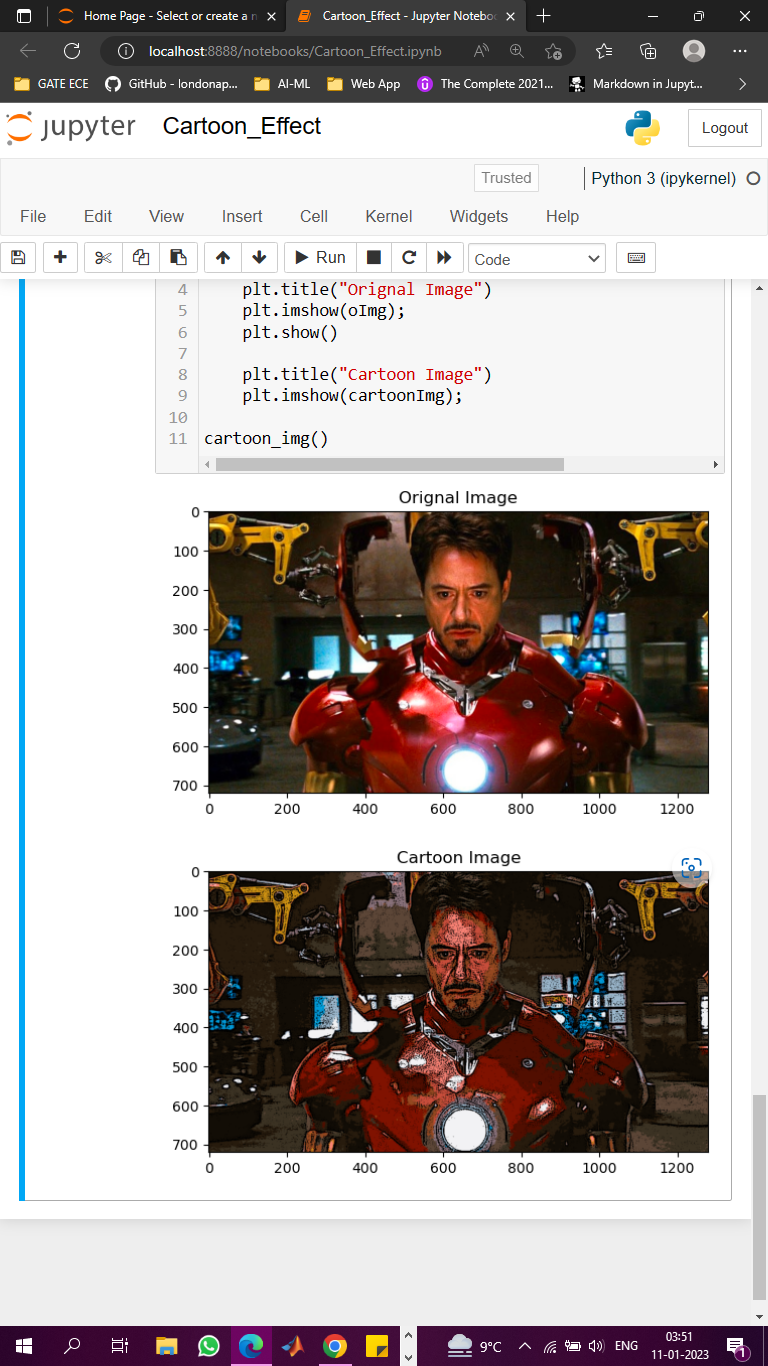Open the Edit menu

pyautogui.click(x=98, y=216)
